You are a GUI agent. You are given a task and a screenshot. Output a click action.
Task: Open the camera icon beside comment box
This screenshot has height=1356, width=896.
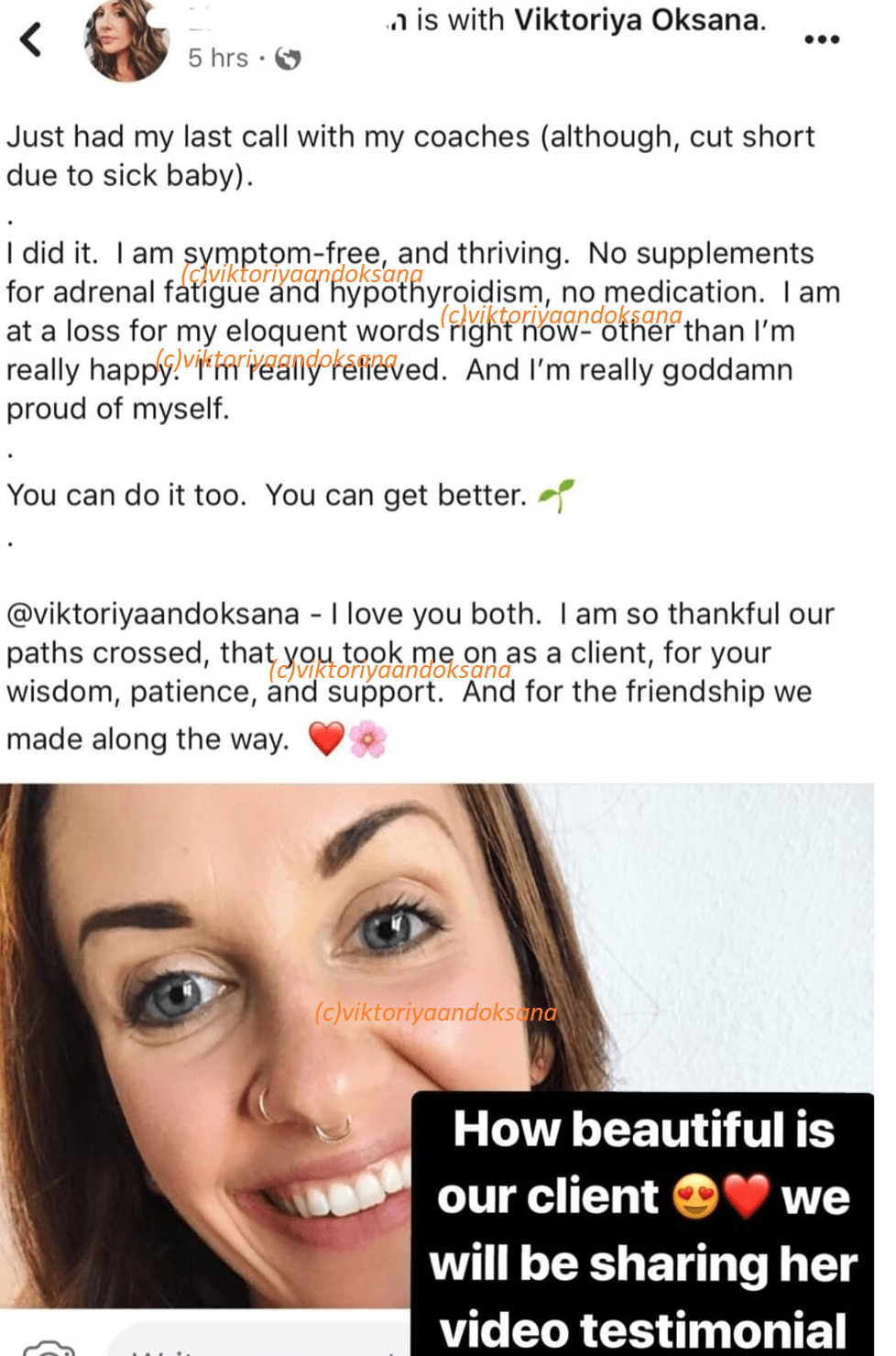coord(49,1347)
